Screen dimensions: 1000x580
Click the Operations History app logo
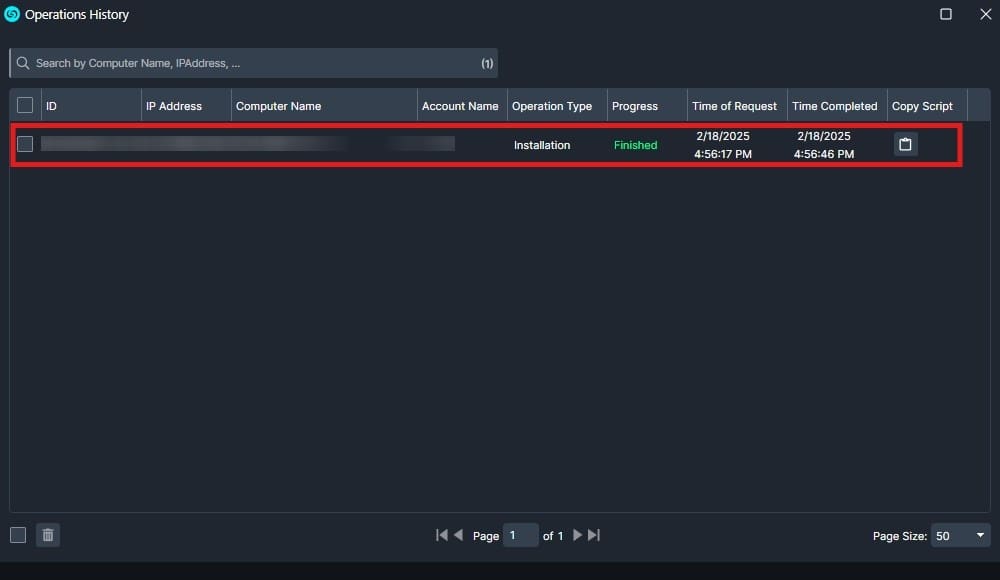click(x=12, y=14)
